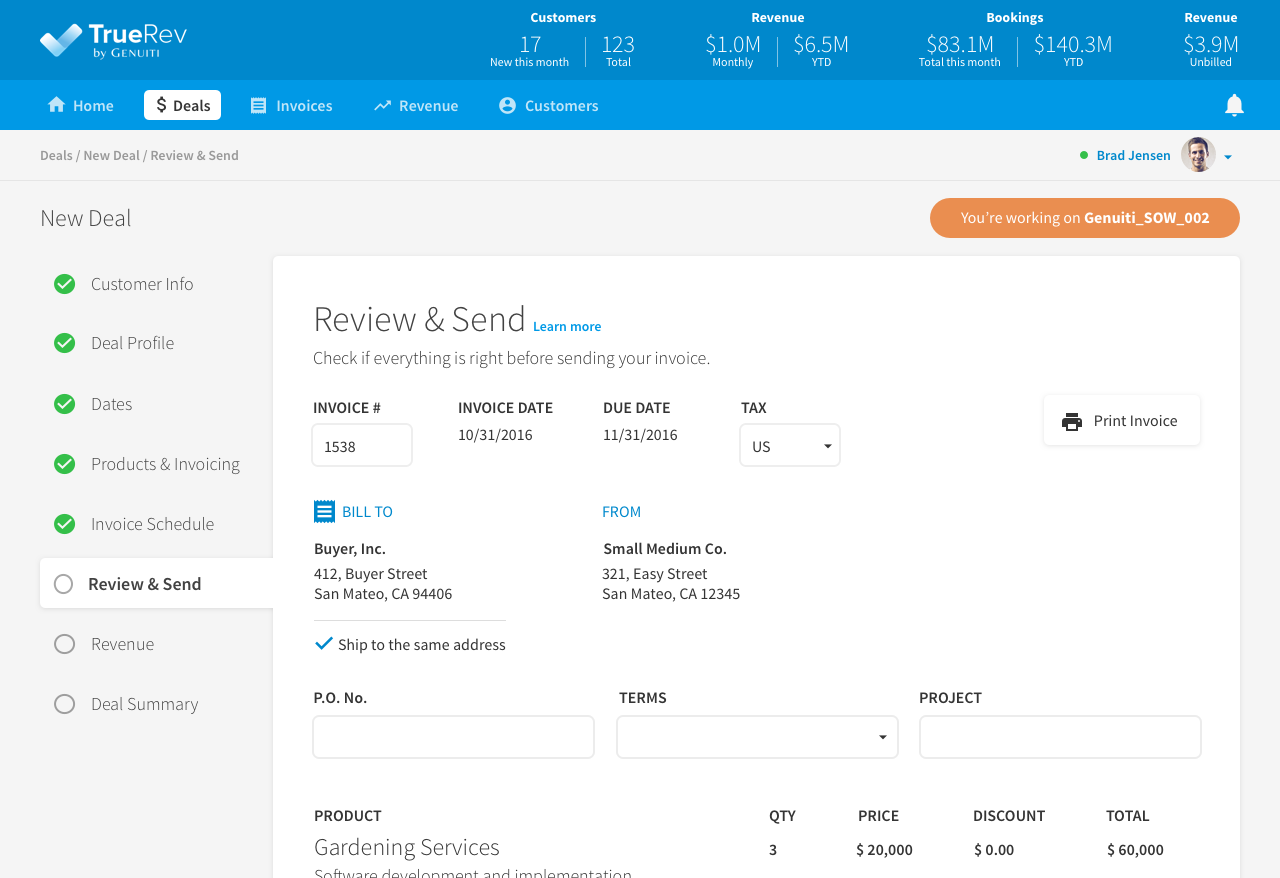This screenshot has width=1280, height=878.
Task: Click the Invoice # field showing 1538
Action: (x=362, y=445)
